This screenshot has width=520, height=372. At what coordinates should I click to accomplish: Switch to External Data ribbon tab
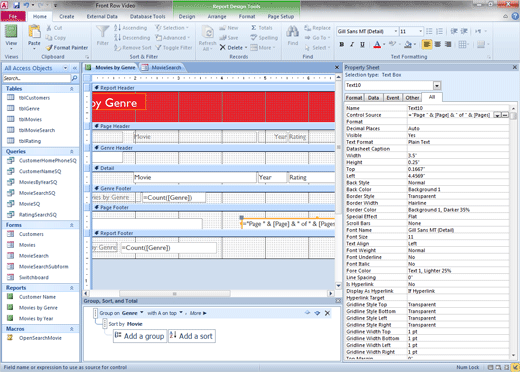click(x=102, y=16)
